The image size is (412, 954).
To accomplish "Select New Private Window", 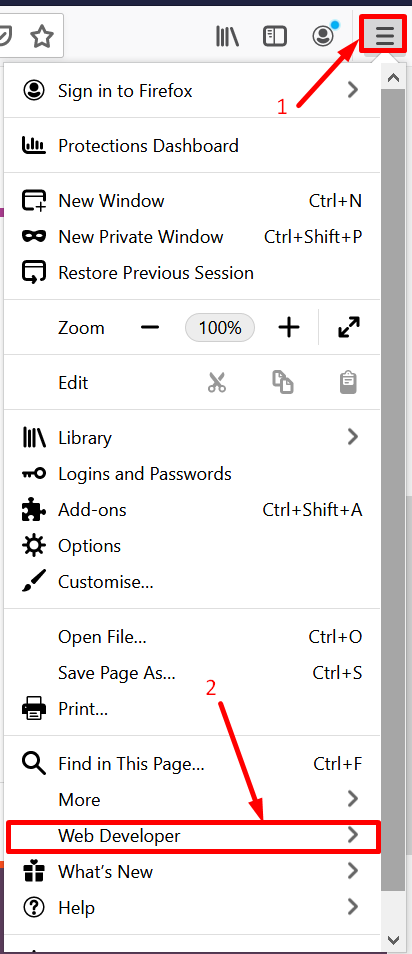I will 192,237.
